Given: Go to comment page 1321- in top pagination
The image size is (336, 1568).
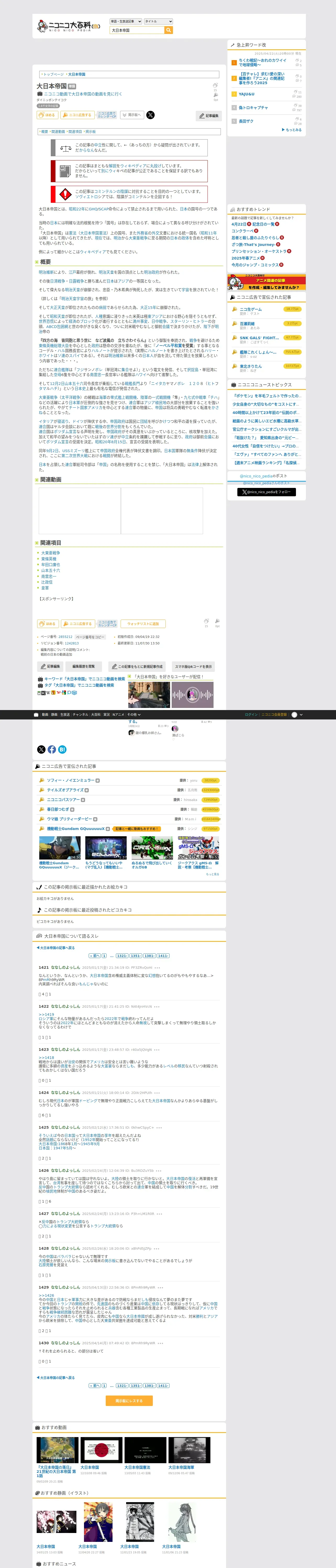Looking at the screenshot, I should pyautogui.click(x=122, y=956).
